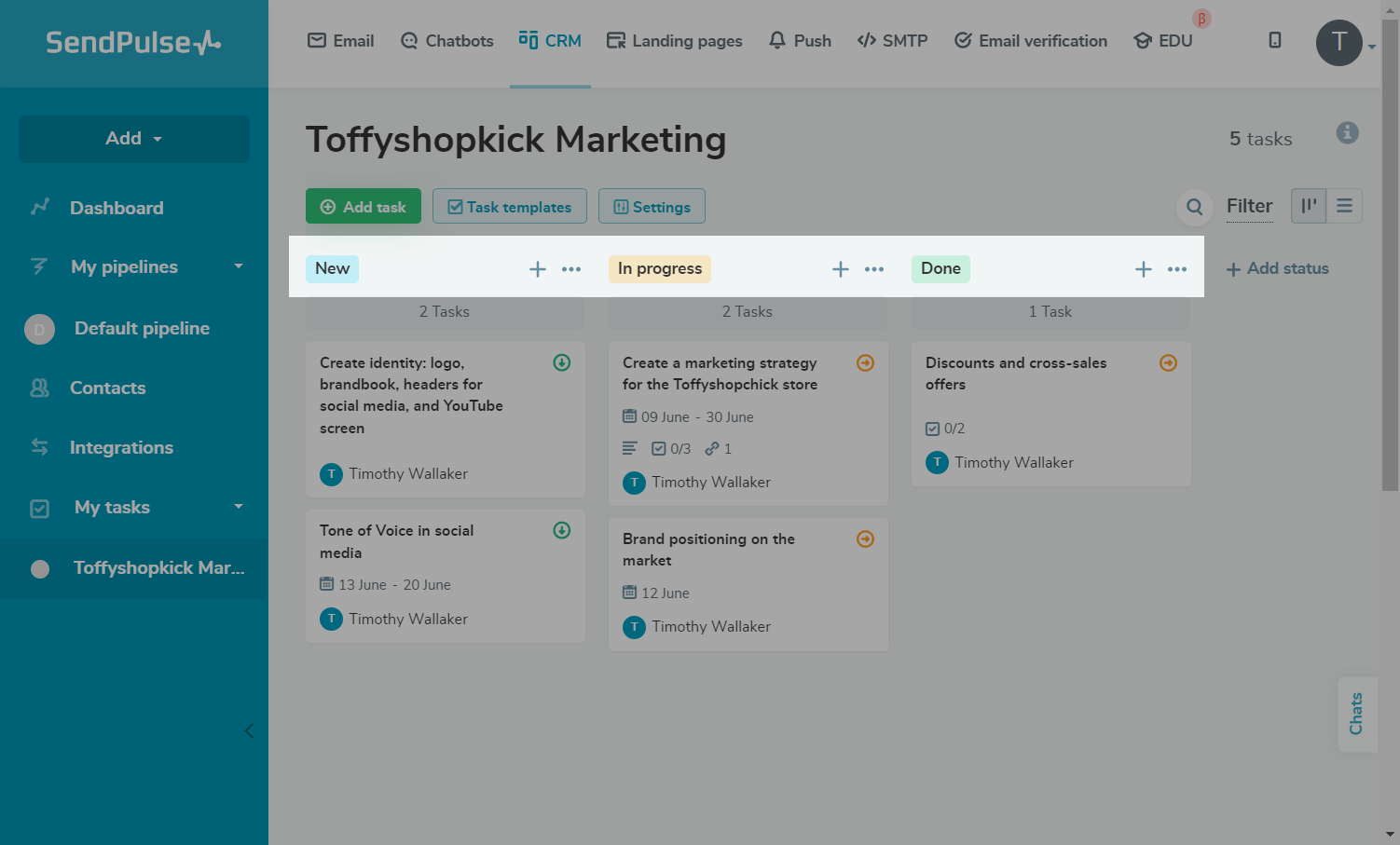Screen dimensions: 1400x845
Task: Click the green Done status label
Action: pos(940,268)
